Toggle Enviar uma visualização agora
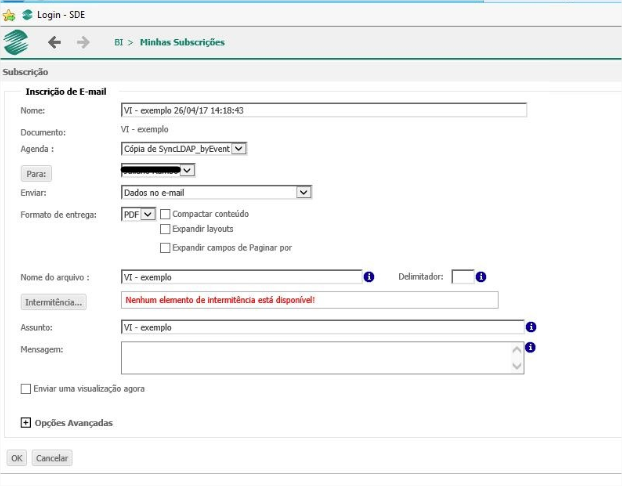The width and height of the screenshot is (622, 486). (26, 389)
